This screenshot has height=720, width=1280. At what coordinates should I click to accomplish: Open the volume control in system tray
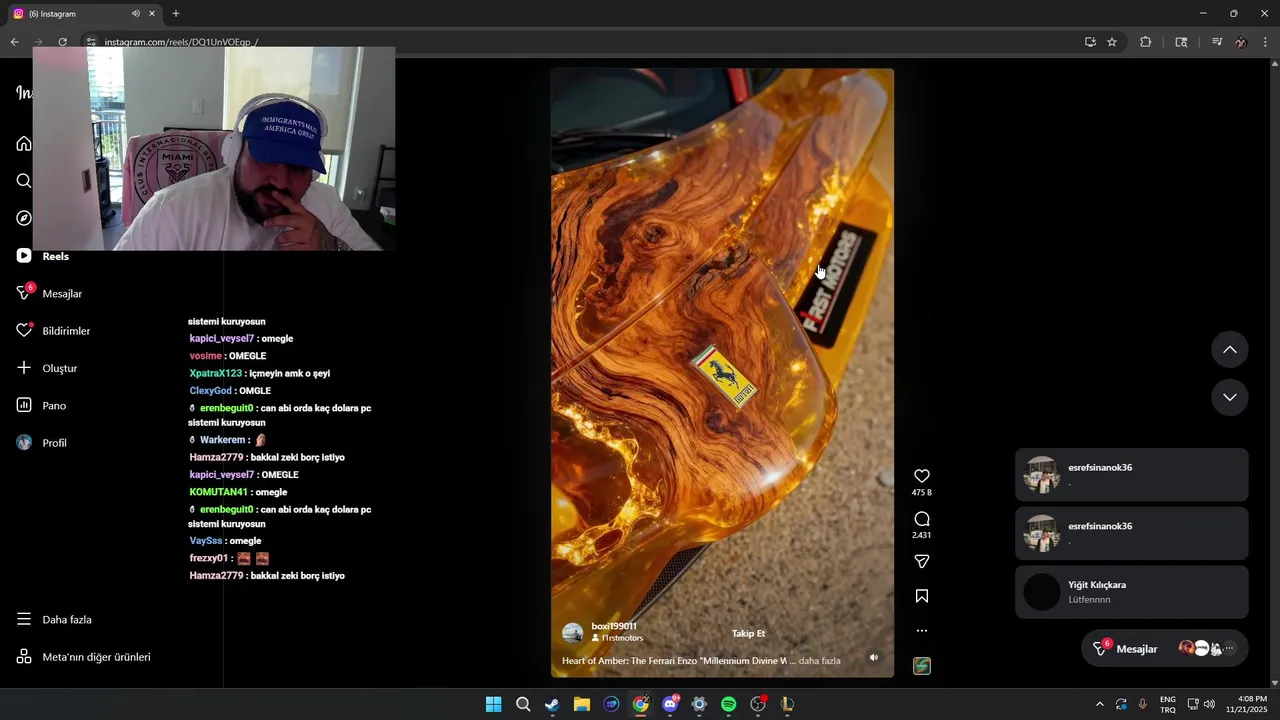(1210, 704)
